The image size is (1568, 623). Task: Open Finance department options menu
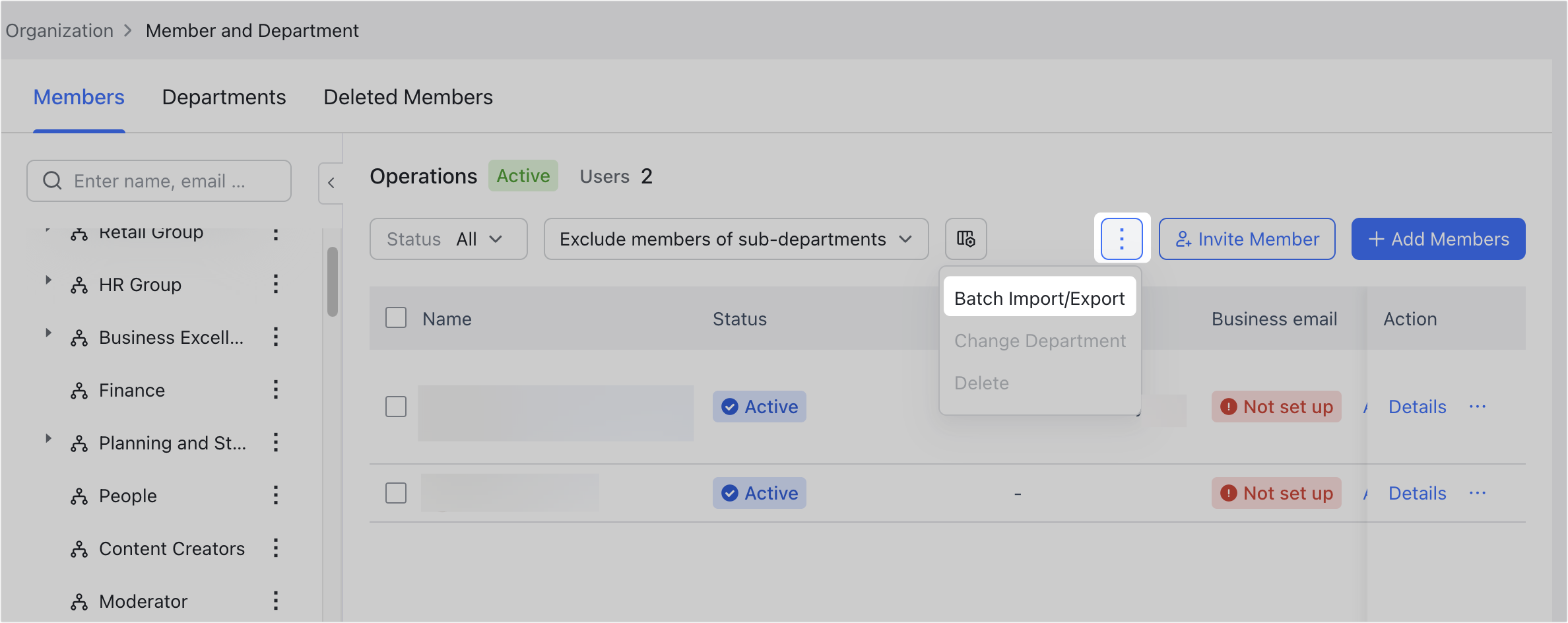(276, 390)
